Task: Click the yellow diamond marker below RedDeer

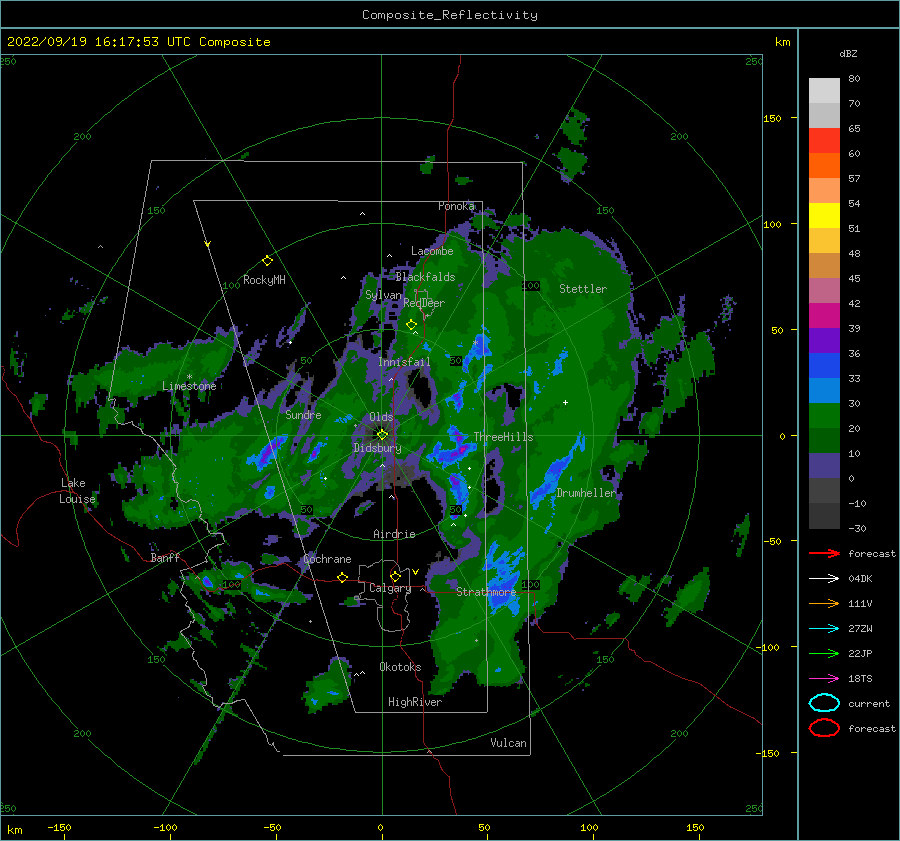Action: point(411,325)
